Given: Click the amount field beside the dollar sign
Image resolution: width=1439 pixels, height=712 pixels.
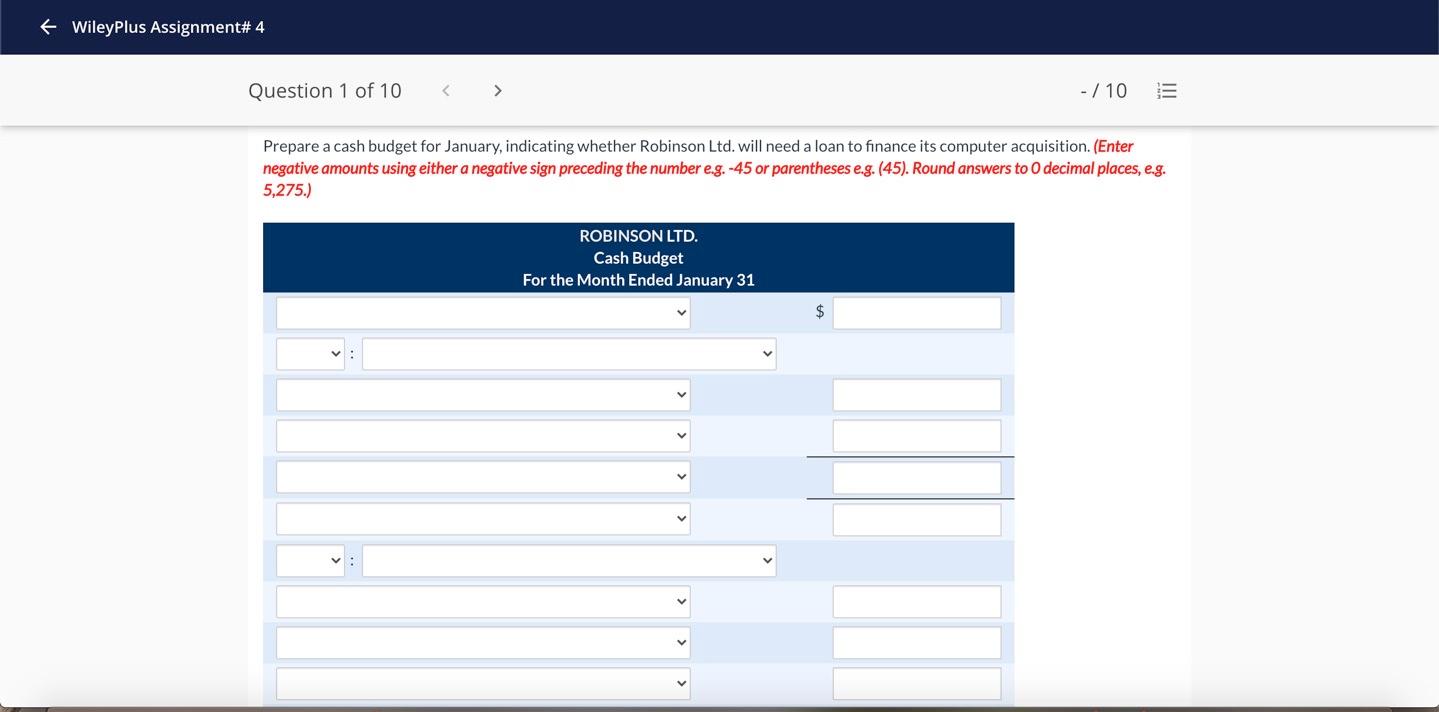Looking at the screenshot, I should 916,311.
